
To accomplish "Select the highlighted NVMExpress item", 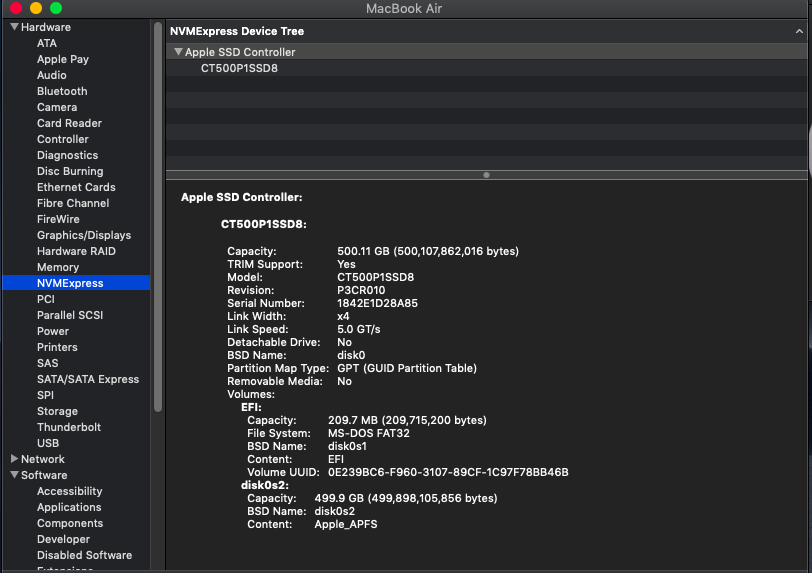I will 76,283.
